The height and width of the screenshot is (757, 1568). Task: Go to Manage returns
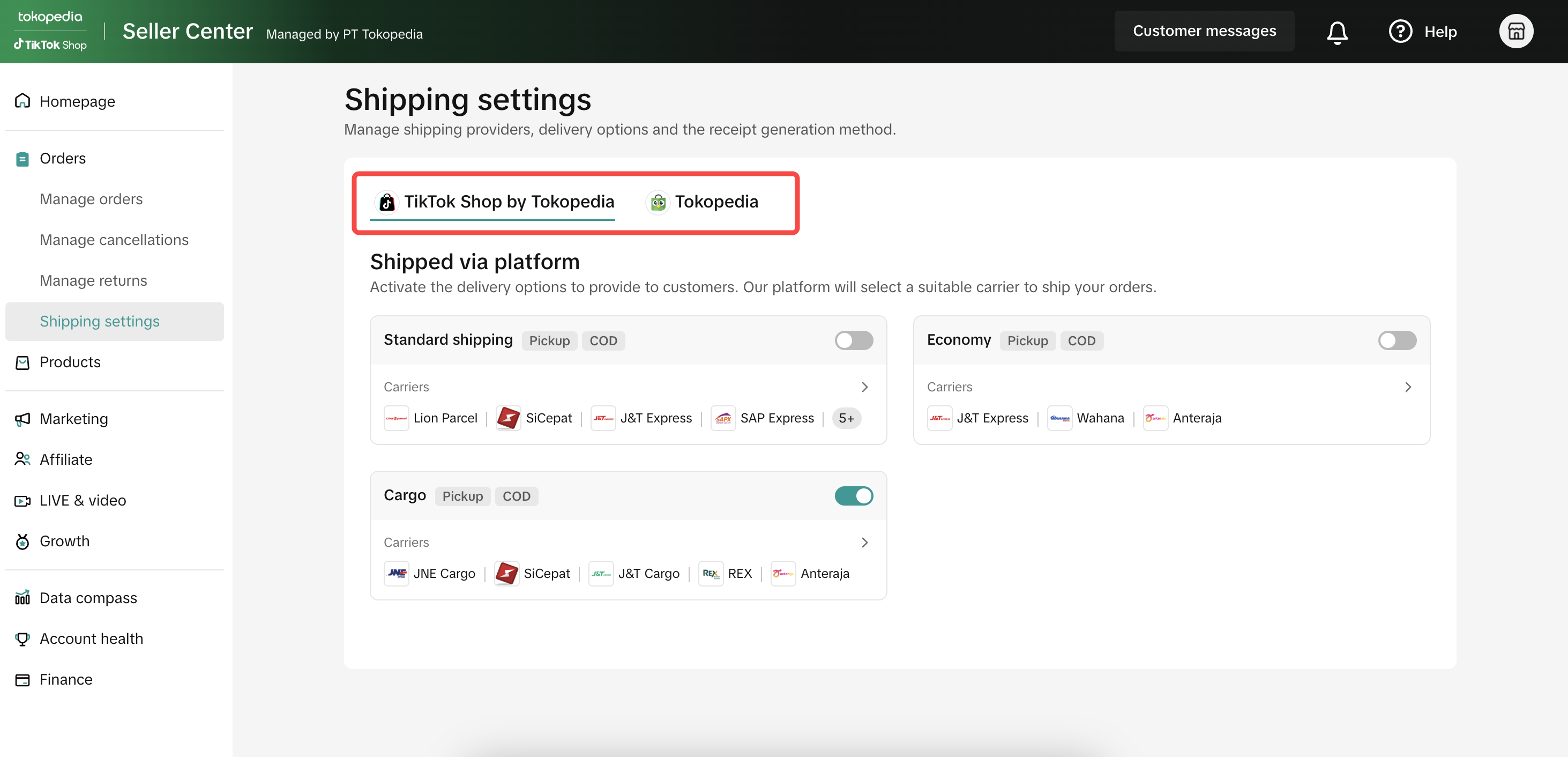click(93, 280)
